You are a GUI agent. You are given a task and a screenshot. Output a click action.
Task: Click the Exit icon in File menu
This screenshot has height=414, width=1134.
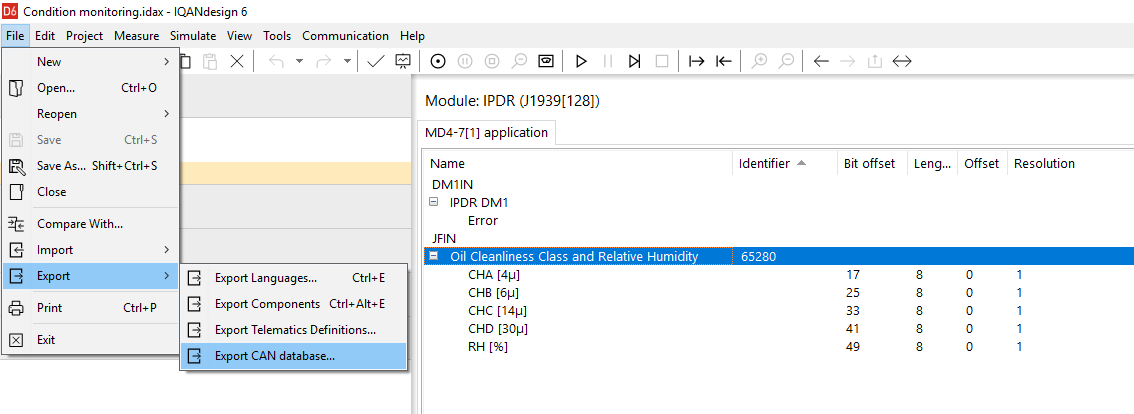pos(16,340)
